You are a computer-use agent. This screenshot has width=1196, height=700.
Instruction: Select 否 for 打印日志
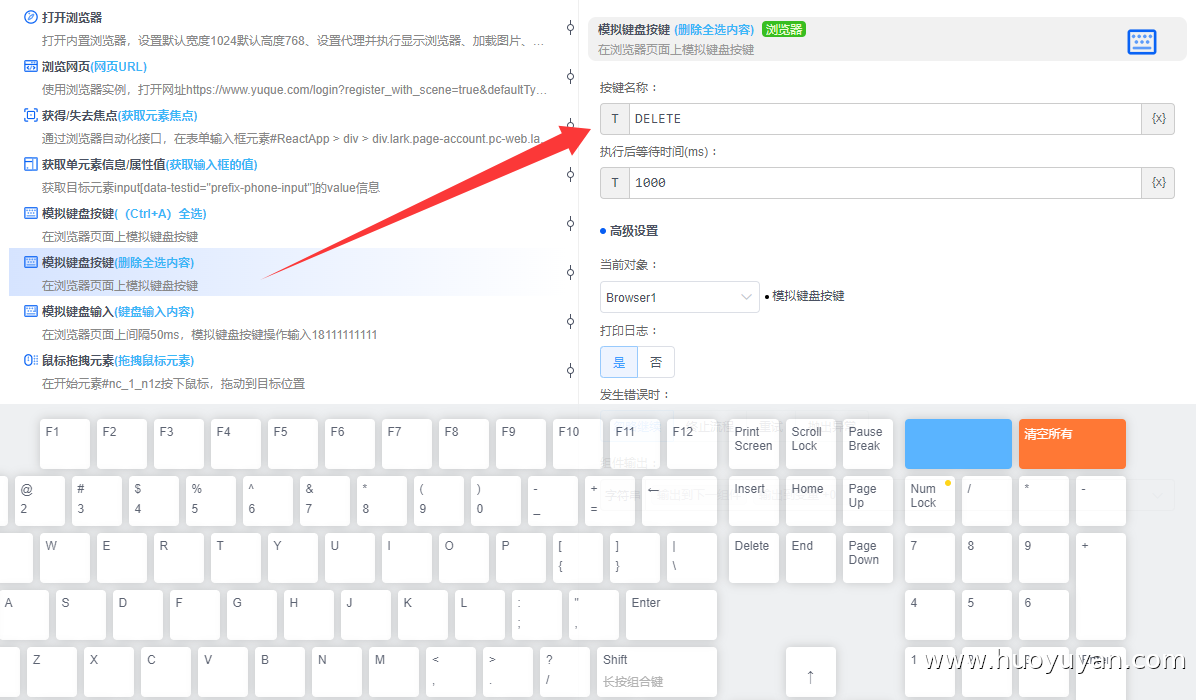click(656, 362)
